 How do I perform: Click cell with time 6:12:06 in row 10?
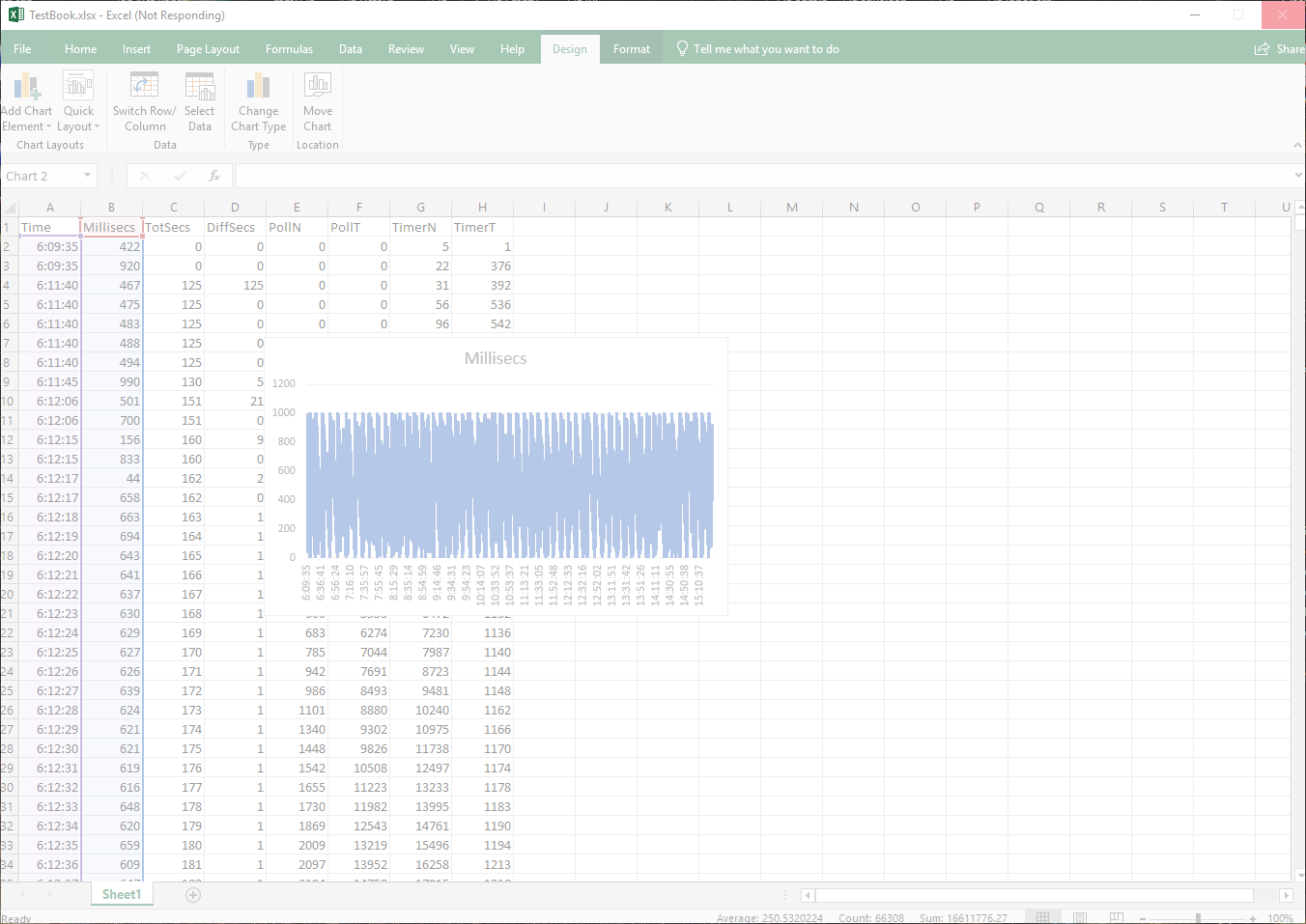(50, 401)
